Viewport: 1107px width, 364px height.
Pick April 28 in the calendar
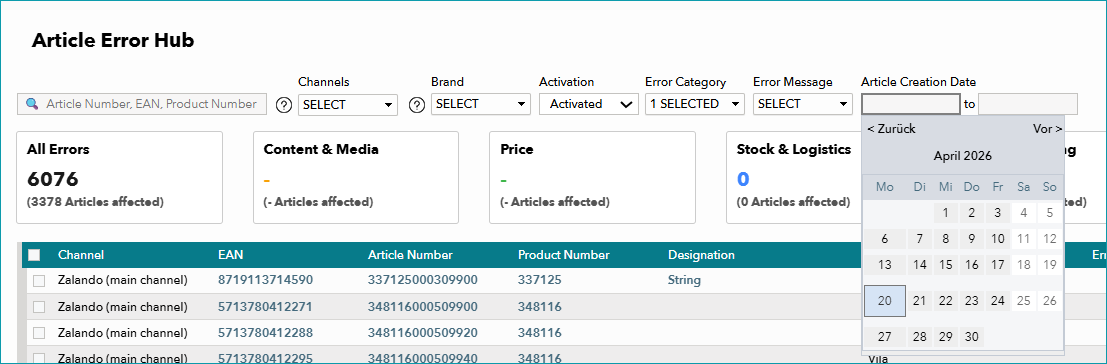(x=919, y=336)
